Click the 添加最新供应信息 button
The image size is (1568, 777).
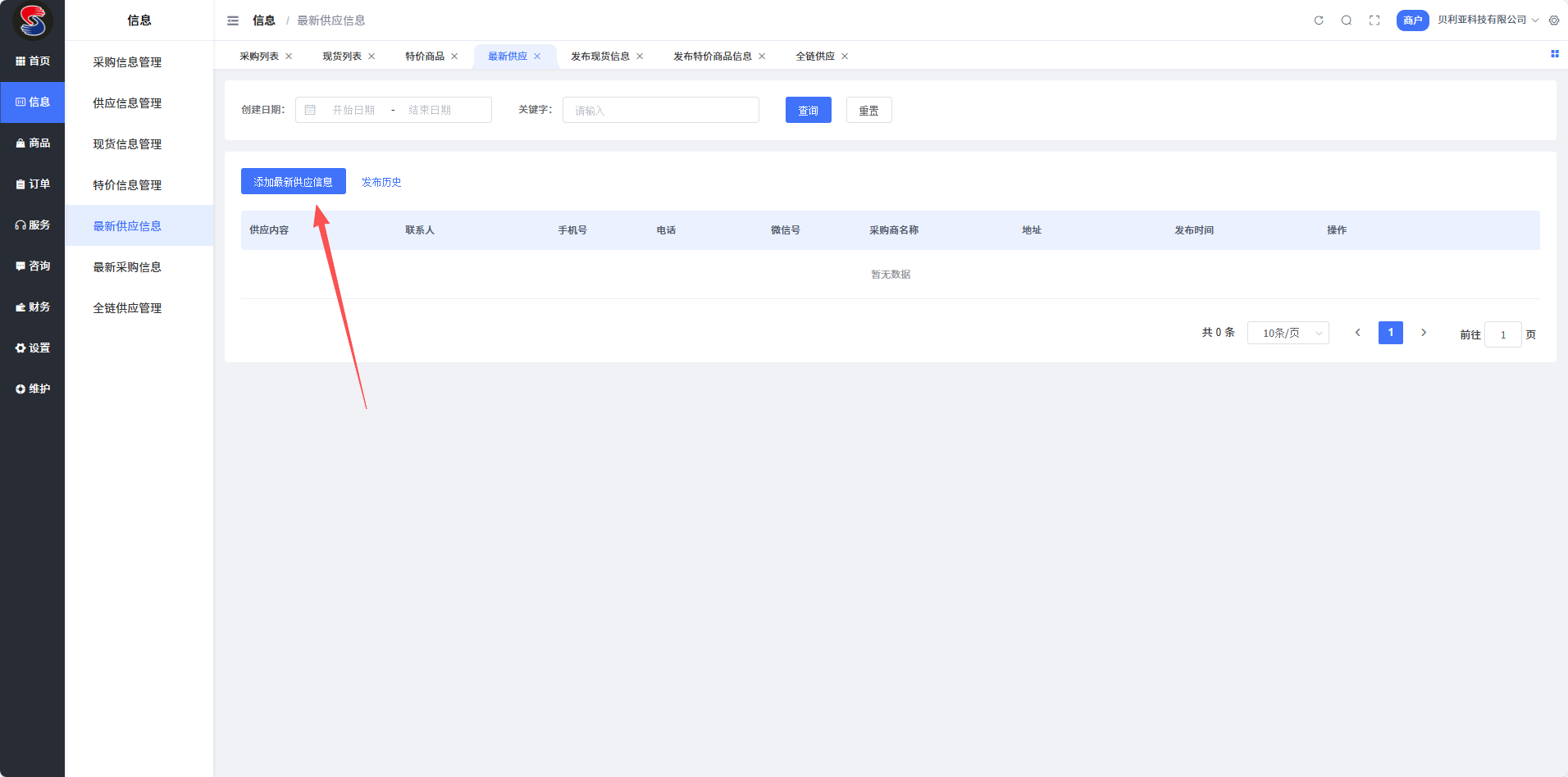point(293,182)
